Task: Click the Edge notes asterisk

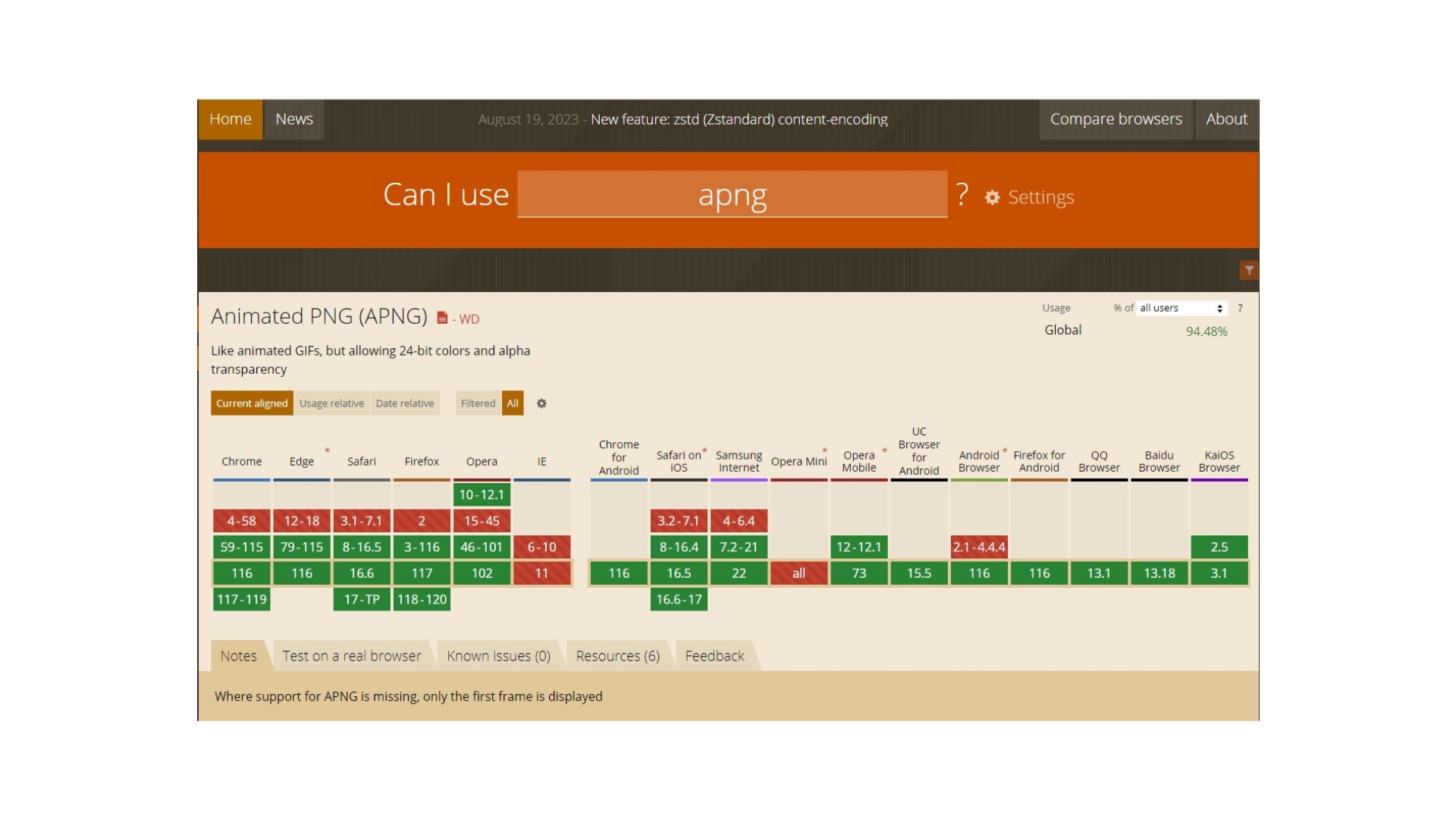Action: [327, 451]
